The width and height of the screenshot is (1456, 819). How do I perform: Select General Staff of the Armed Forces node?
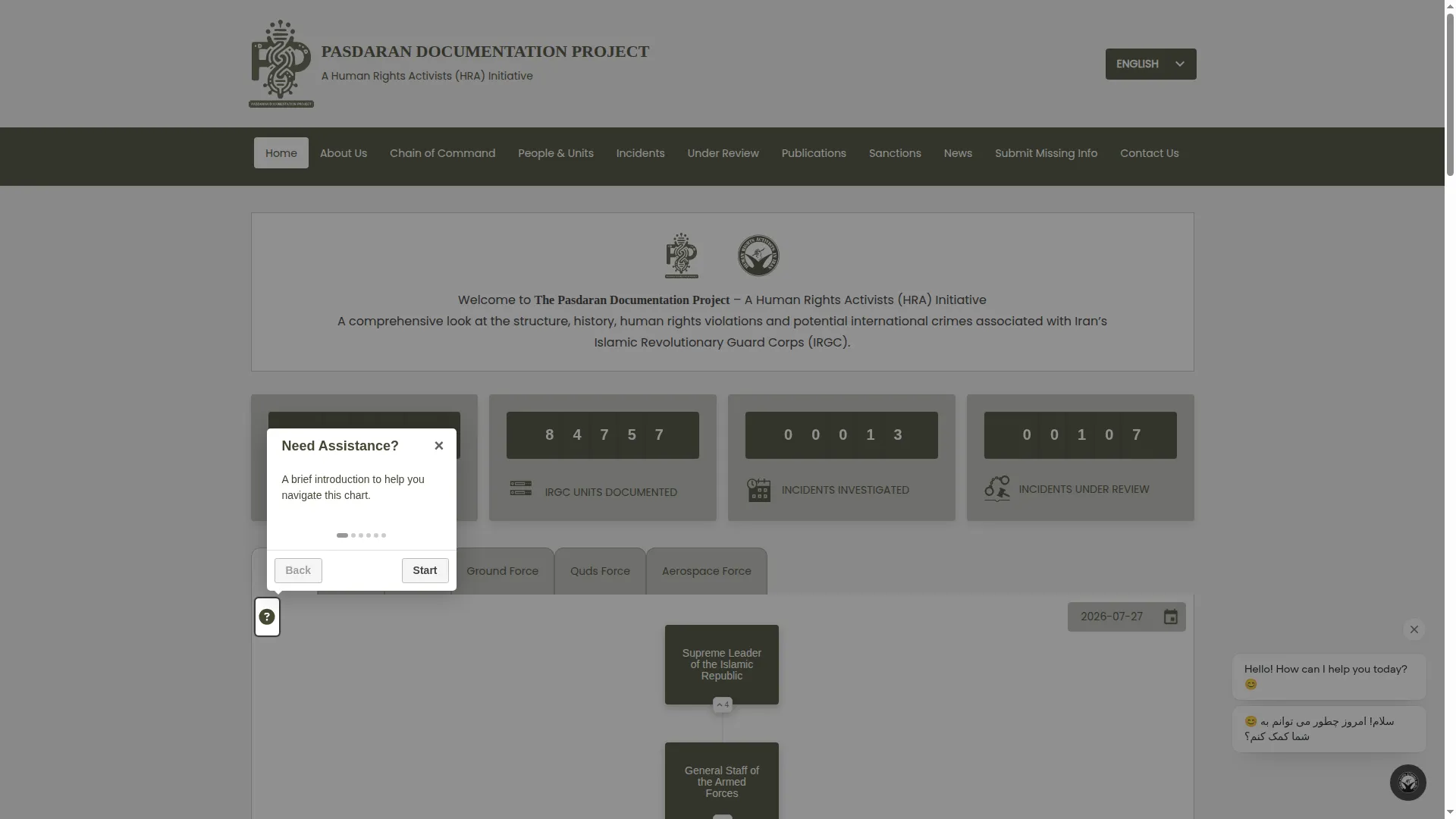pos(721,780)
